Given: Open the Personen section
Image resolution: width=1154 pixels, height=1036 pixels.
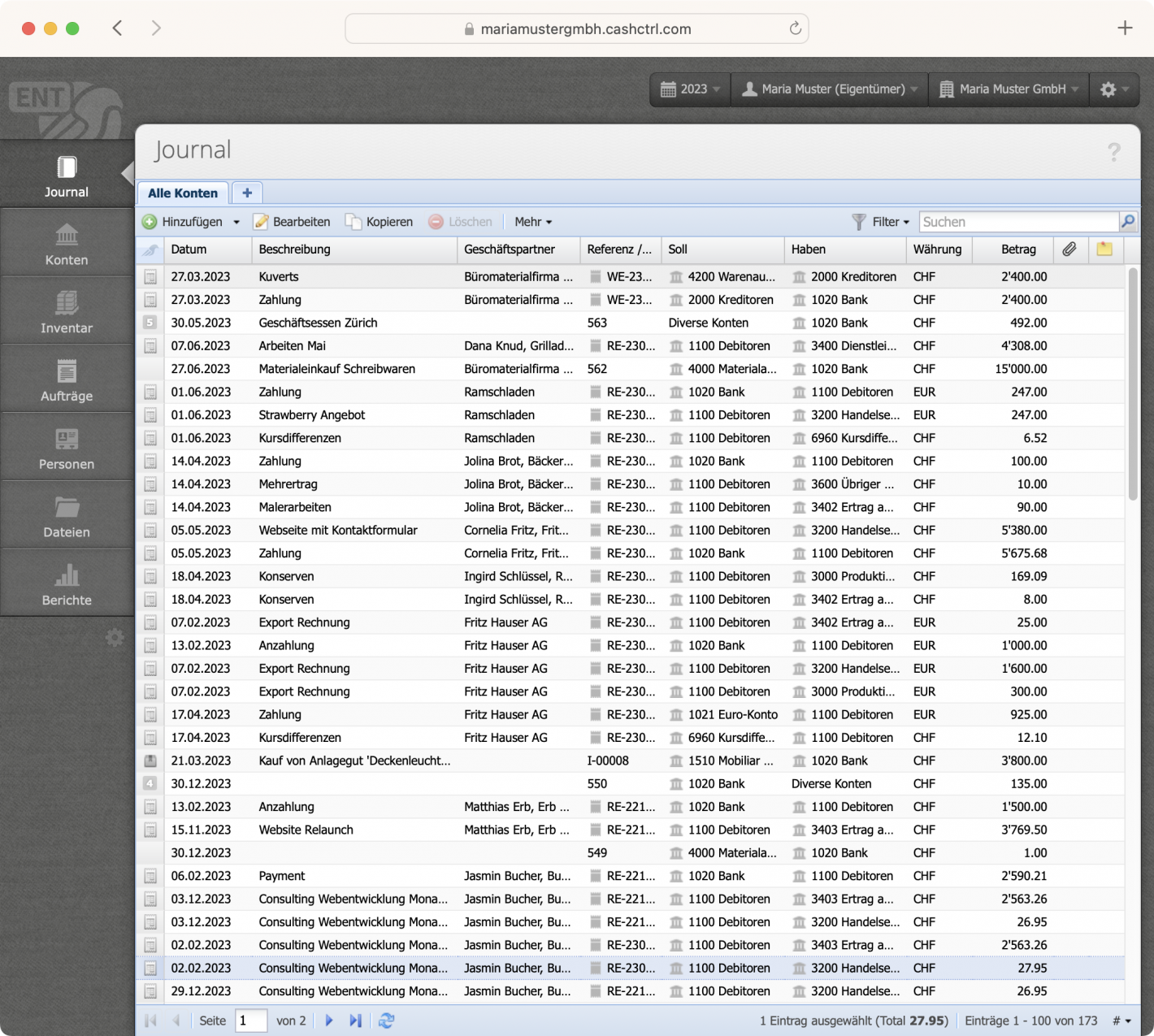Looking at the screenshot, I should [66, 448].
